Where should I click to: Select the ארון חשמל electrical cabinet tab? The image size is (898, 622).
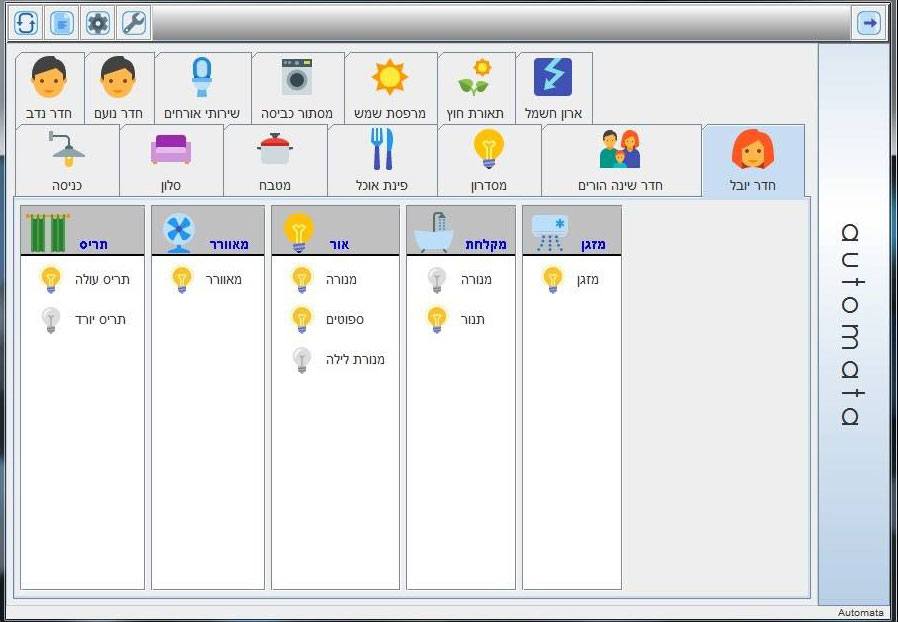(x=553, y=88)
